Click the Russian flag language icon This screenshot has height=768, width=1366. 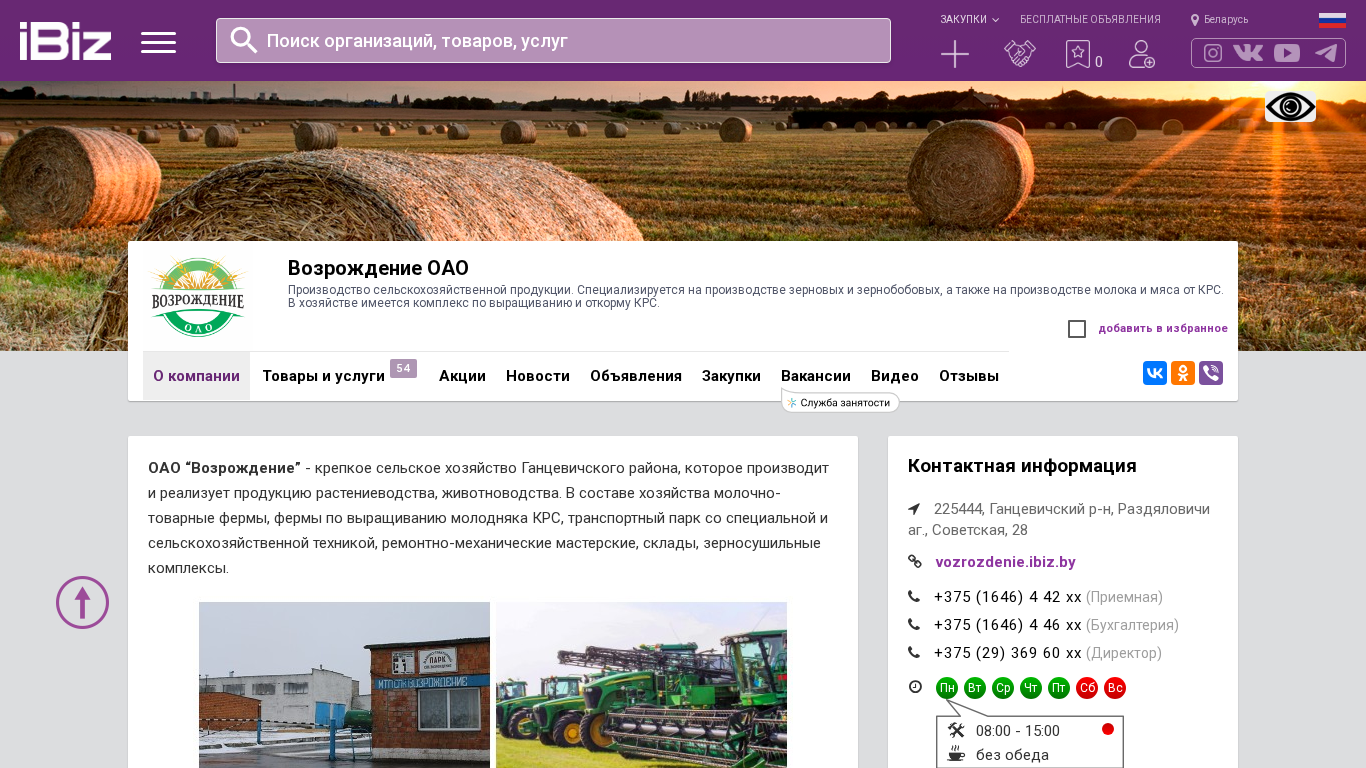coord(1332,20)
